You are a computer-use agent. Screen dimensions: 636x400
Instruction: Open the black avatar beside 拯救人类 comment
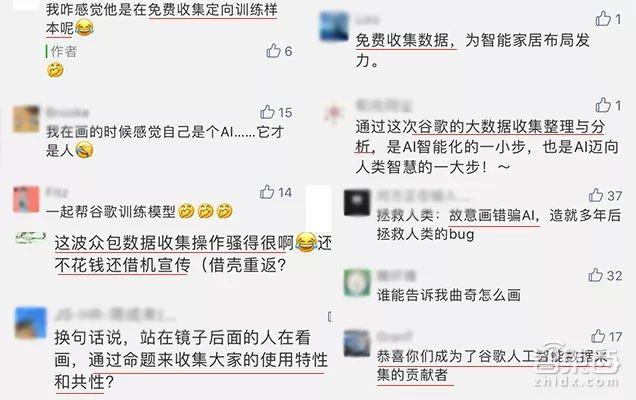tap(357, 202)
